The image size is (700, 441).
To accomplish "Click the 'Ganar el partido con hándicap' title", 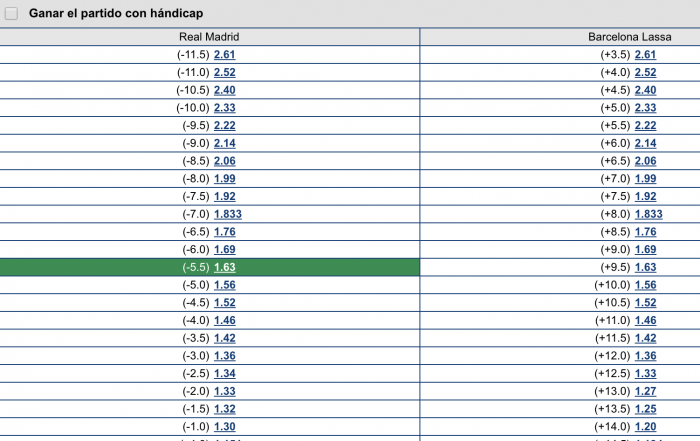I will [116, 13].
